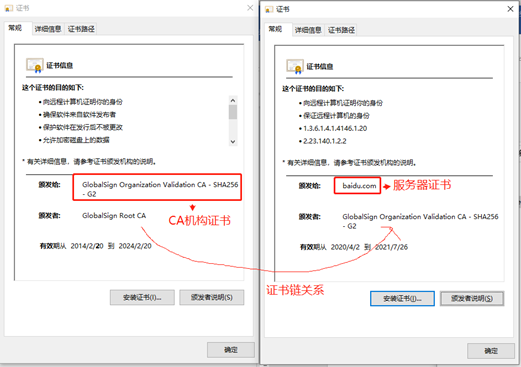Click 保证远程计算机的身份 purpose in right window
521x367 pixels.
tap(336, 116)
